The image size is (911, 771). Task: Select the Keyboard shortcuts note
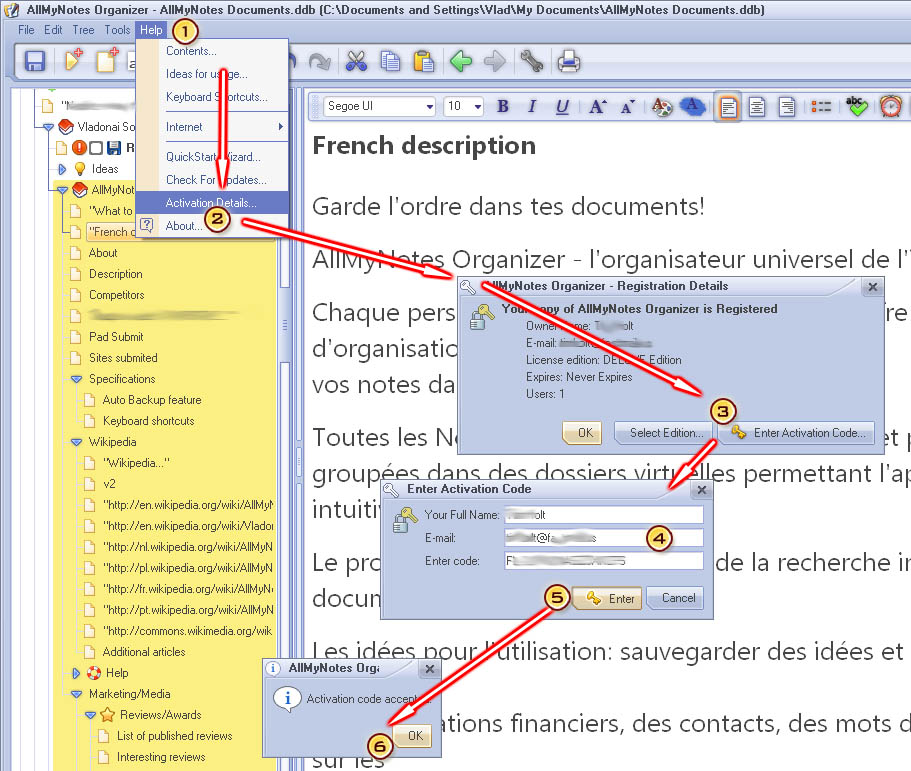click(148, 421)
